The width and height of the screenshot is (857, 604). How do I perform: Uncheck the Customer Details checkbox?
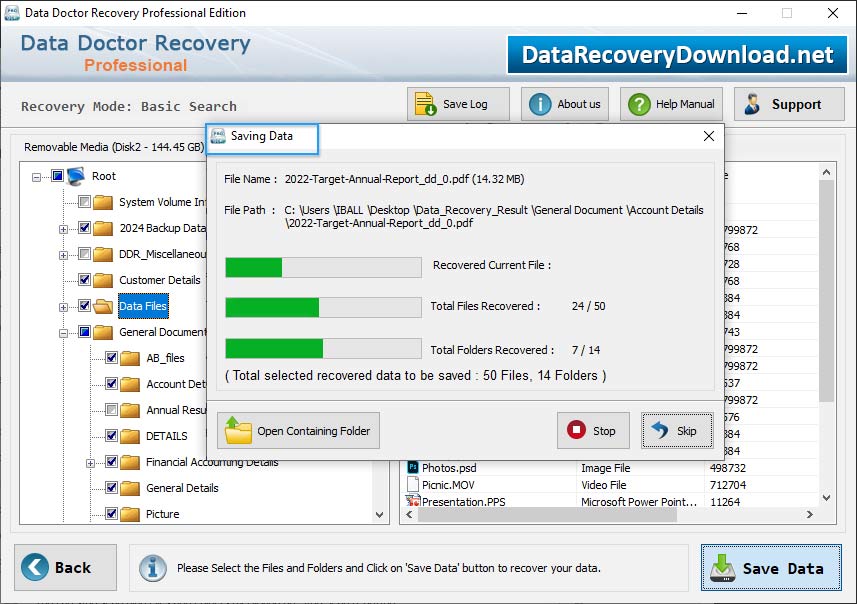point(84,279)
